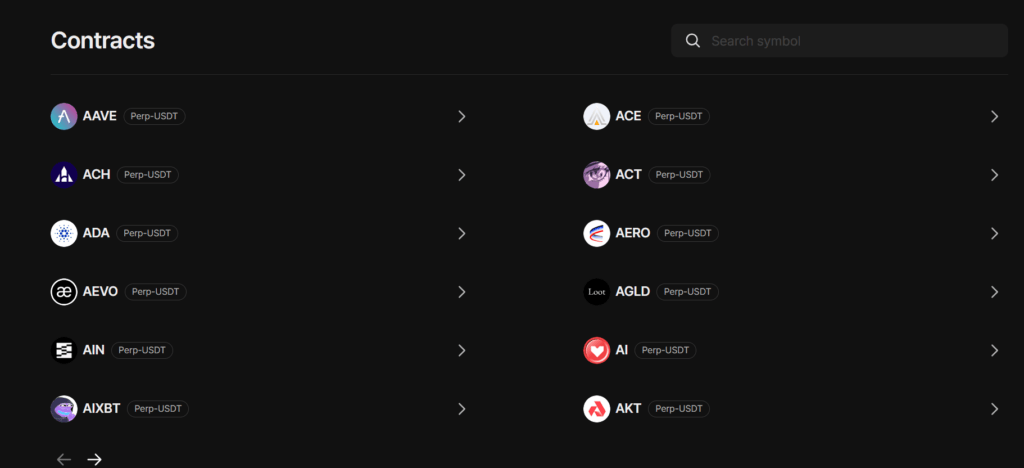Click the AKT coin logo icon
1024x468 pixels.
[x=597, y=409]
